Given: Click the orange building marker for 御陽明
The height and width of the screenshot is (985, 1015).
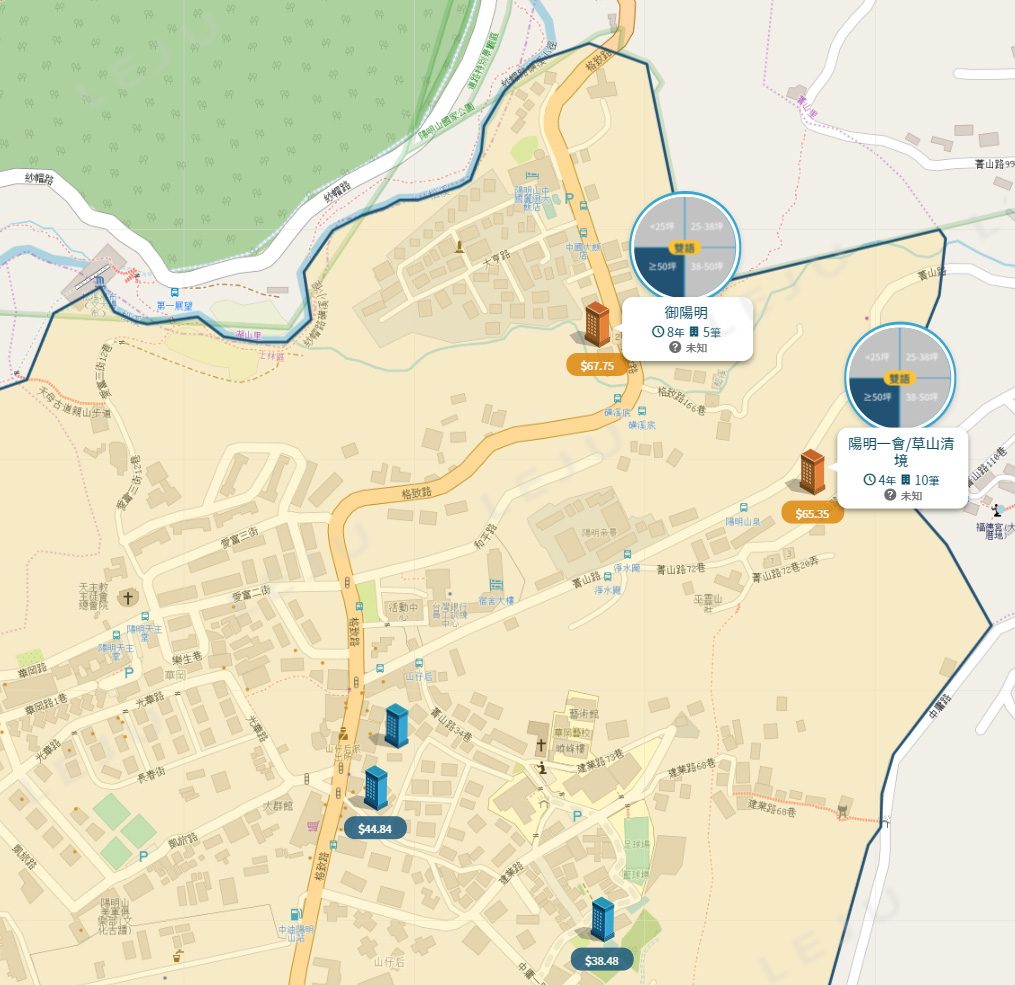Looking at the screenshot, I should click(596, 324).
